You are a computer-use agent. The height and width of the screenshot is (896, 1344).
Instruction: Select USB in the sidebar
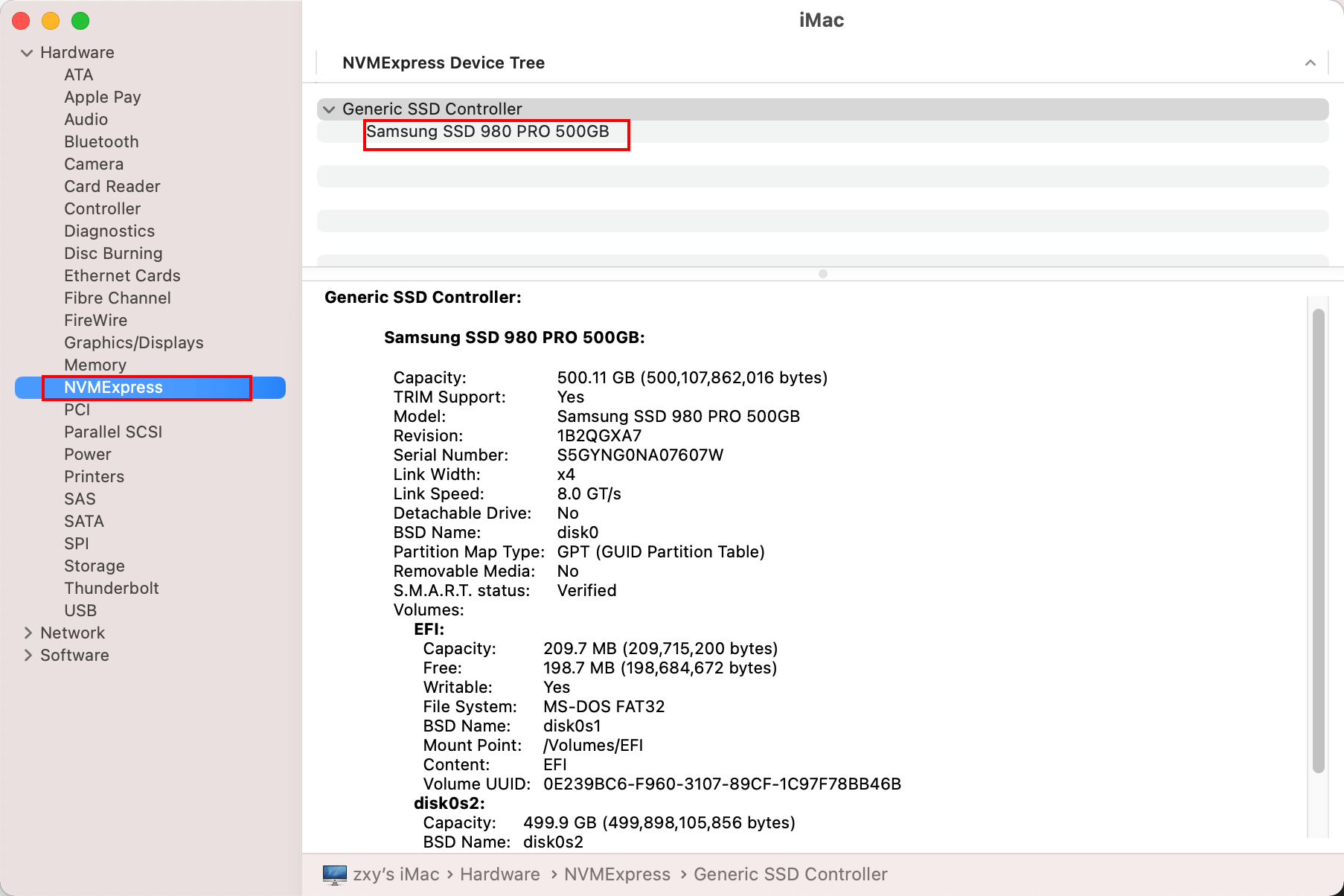tap(80, 610)
